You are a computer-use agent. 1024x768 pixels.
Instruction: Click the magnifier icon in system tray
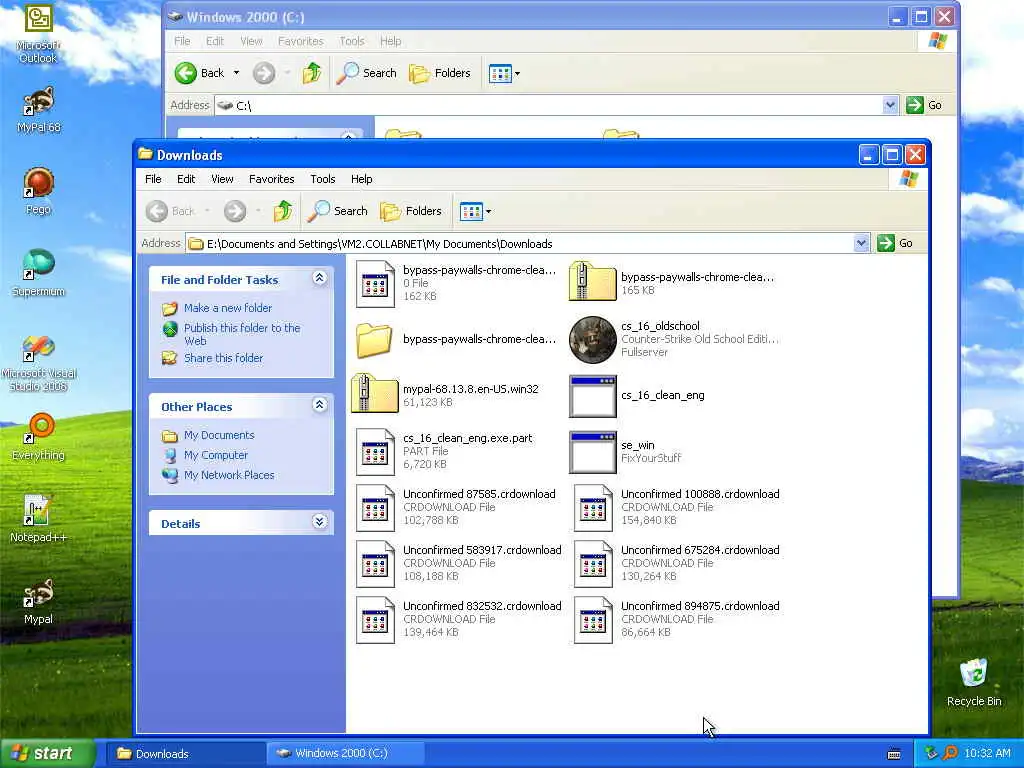click(950, 753)
